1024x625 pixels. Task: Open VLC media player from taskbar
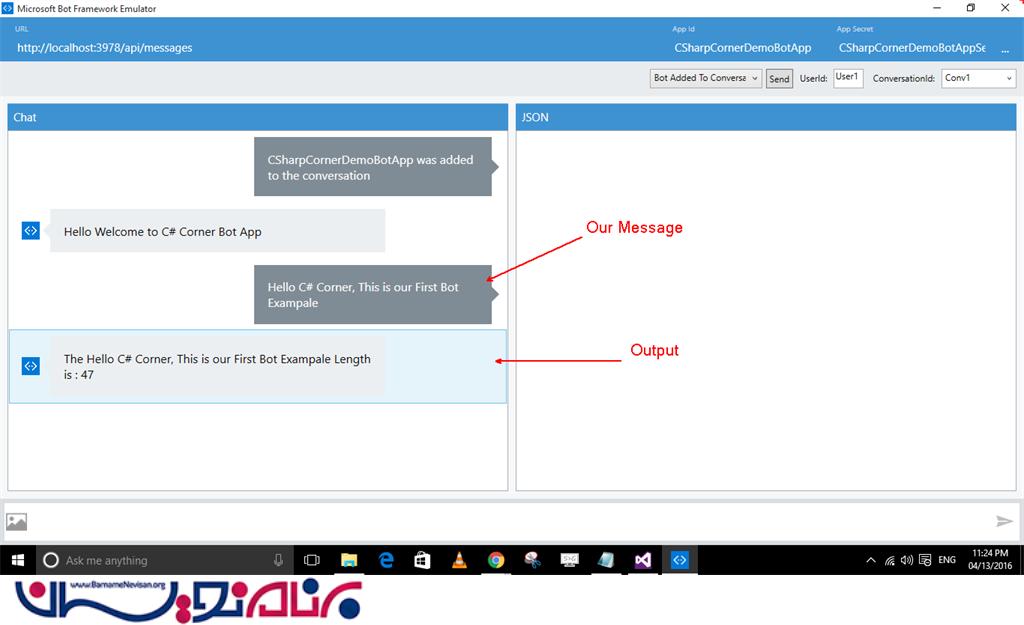click(x=459, y=560)
